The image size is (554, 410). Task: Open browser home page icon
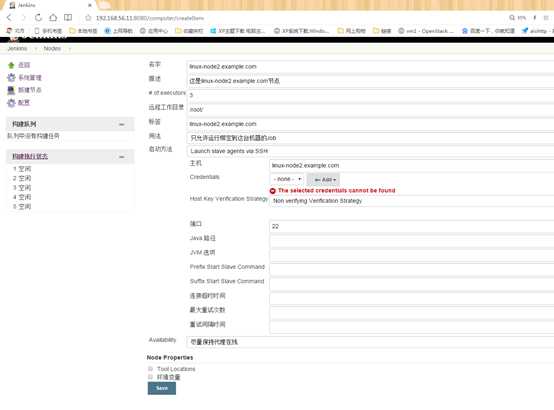coord(53,17)
